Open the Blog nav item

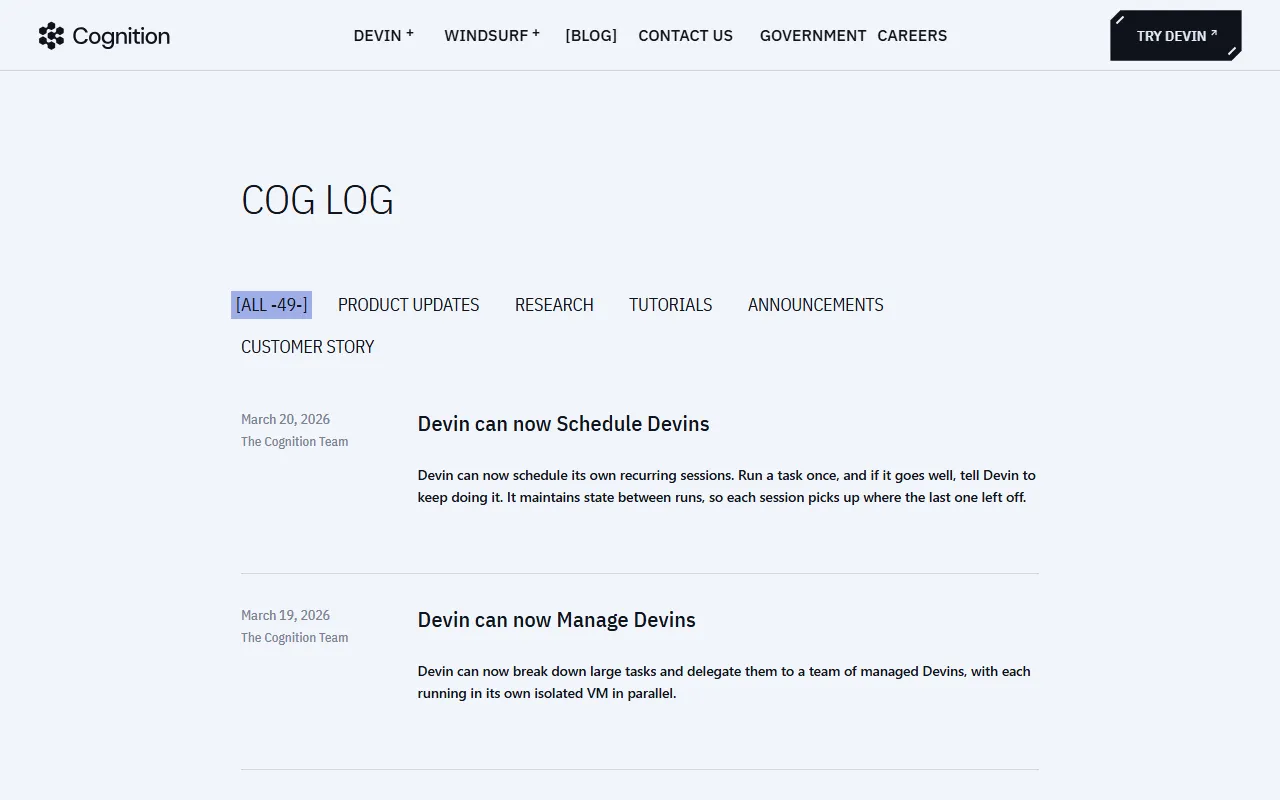click(591, 36)
